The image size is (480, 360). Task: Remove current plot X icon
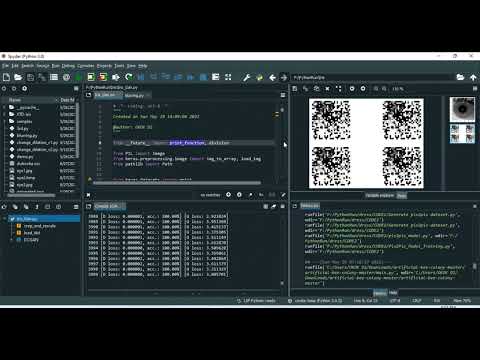327,89
